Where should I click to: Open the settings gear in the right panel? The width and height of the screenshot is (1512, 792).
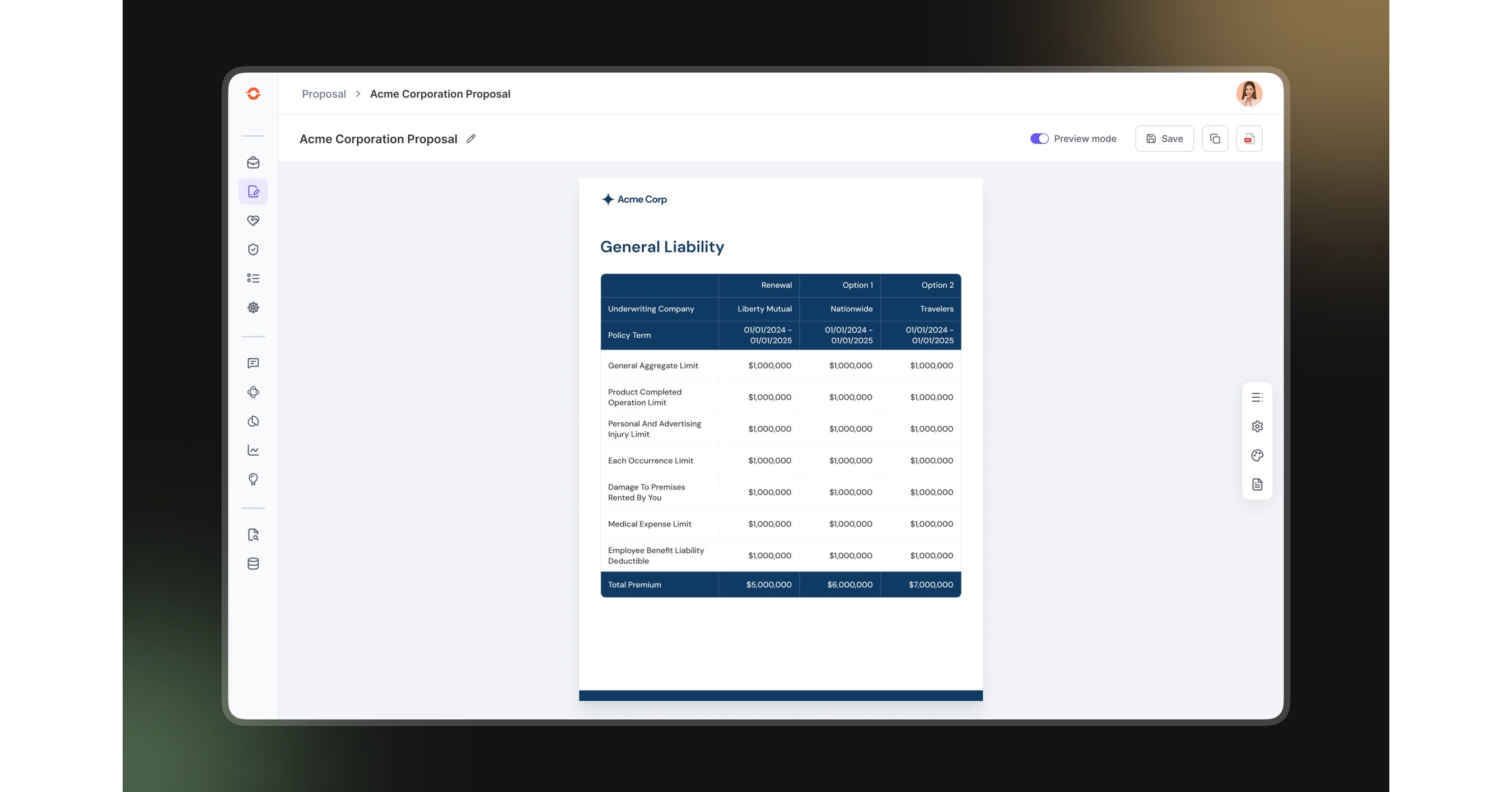pos(1257,426)
